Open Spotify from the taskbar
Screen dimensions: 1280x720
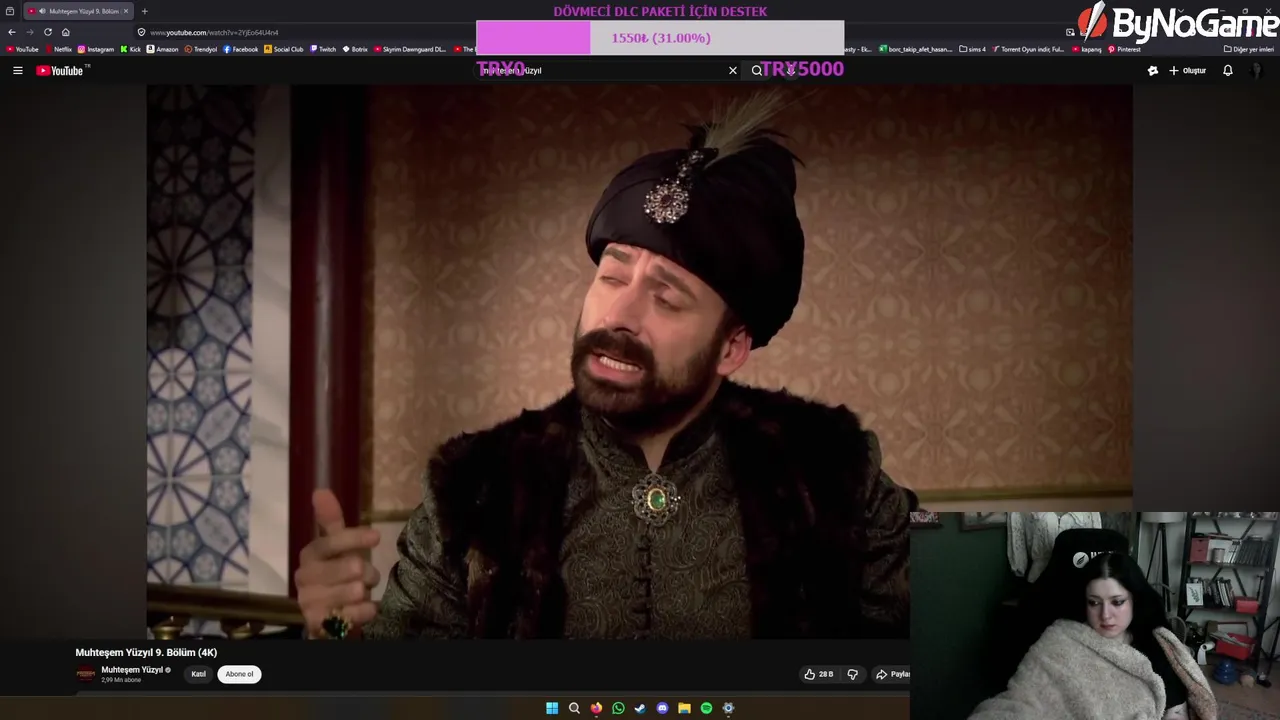pos(706,708)
